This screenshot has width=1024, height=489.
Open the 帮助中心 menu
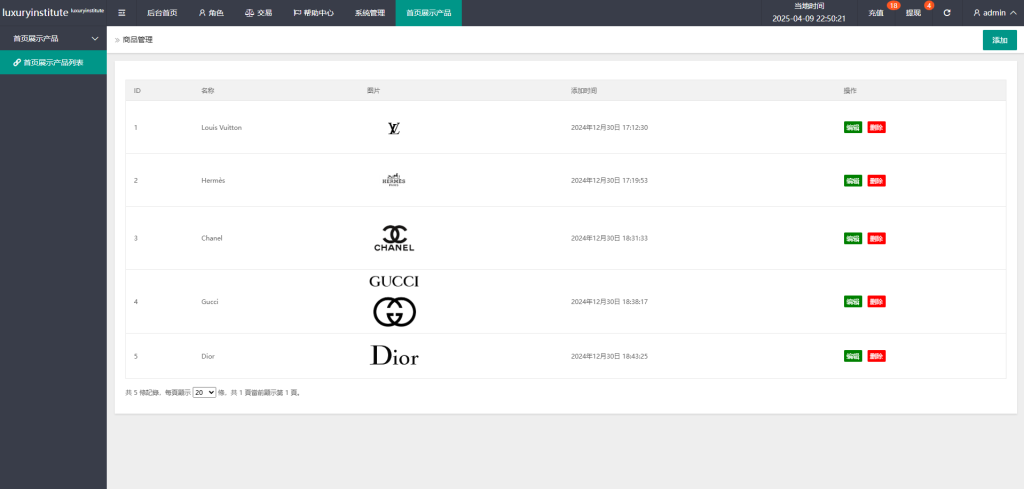point(313,12)
